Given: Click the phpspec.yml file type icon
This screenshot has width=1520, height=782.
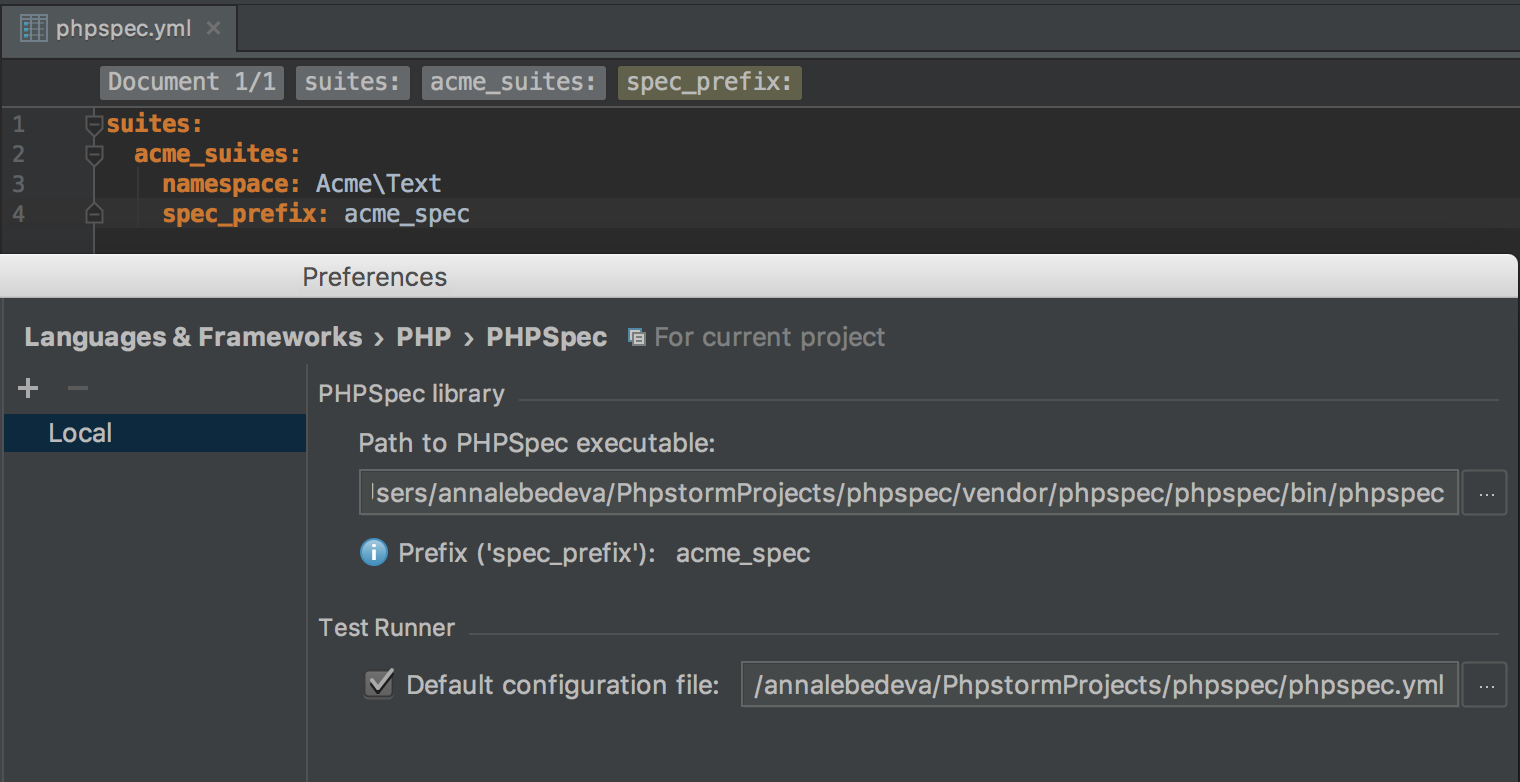Looking at the screenshot, I should pos(34,28).
